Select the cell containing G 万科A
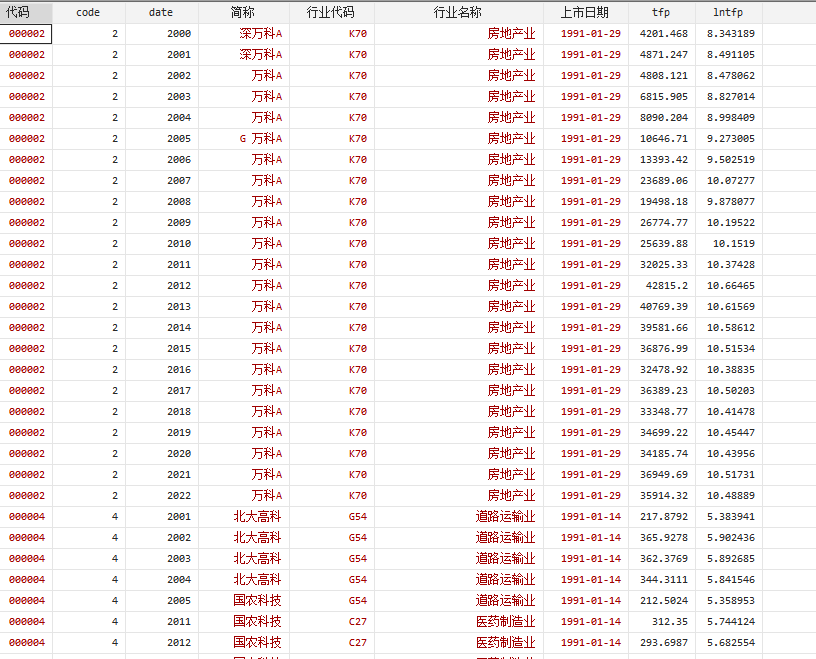The height and width of the screenshot is (659, 816). (x=261, y=139)
